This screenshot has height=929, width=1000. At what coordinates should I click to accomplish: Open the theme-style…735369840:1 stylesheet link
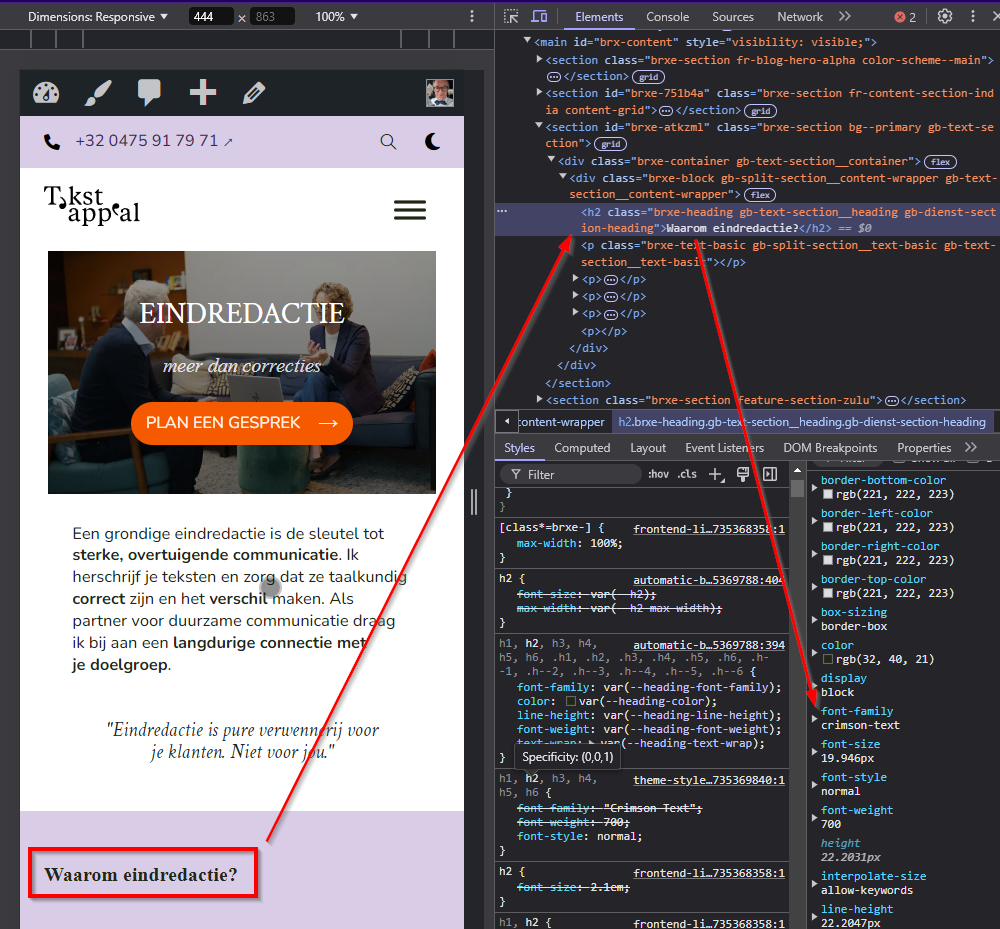click(x=709, y=780)
